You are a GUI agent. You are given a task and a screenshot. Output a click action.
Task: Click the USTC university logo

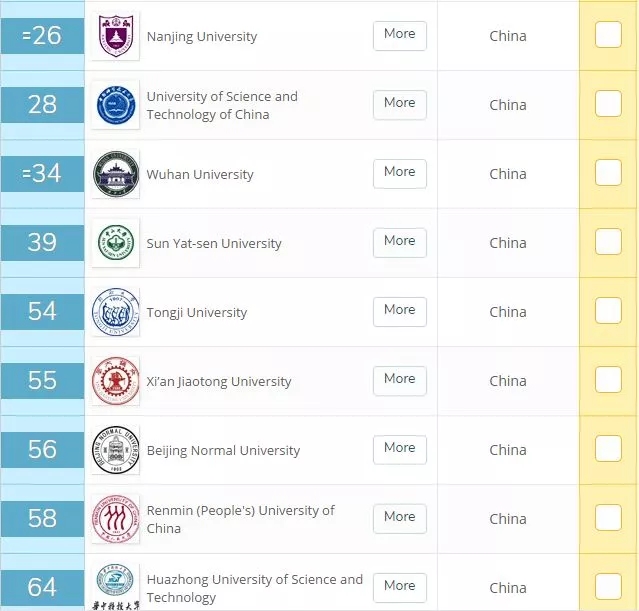coord(115,105)
